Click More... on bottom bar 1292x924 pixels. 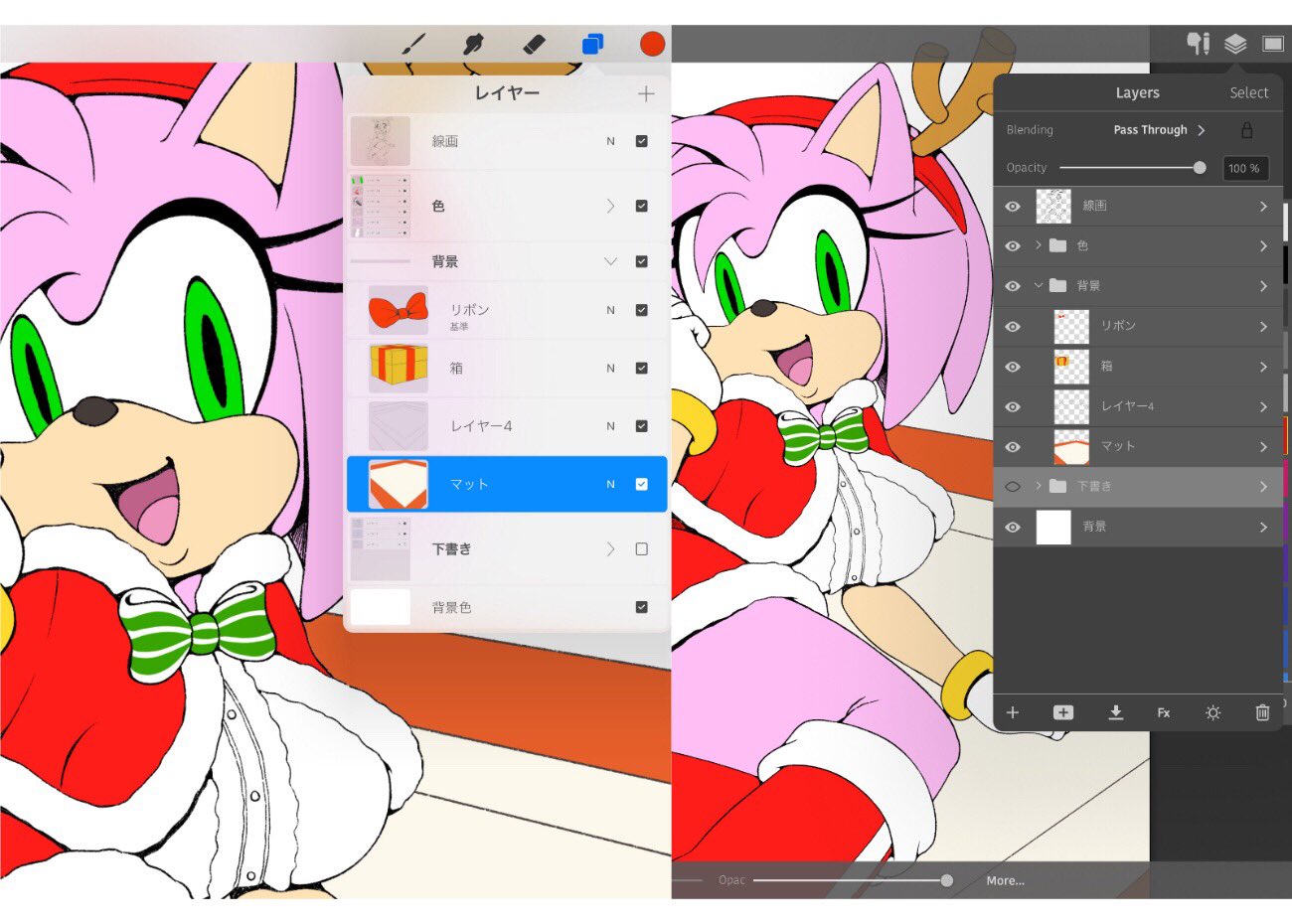point(1005,880)
